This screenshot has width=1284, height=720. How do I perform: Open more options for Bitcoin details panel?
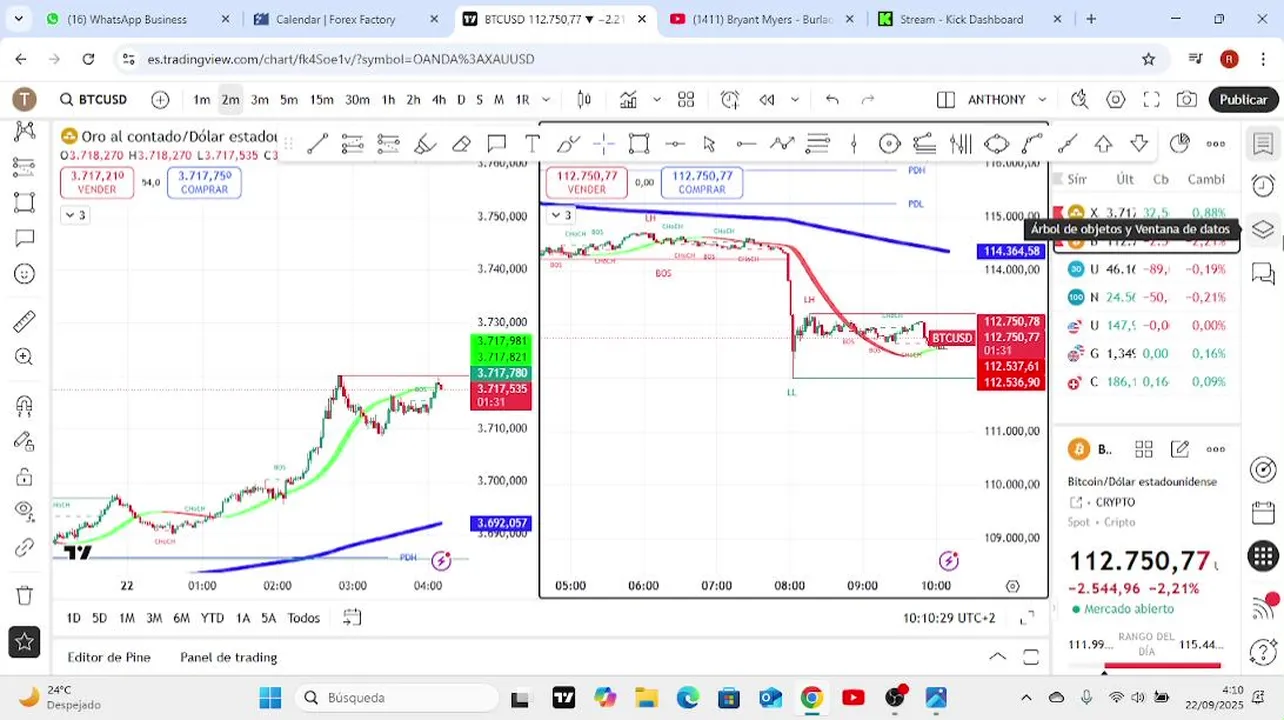pyautogui.click(x=1216, y=449)
